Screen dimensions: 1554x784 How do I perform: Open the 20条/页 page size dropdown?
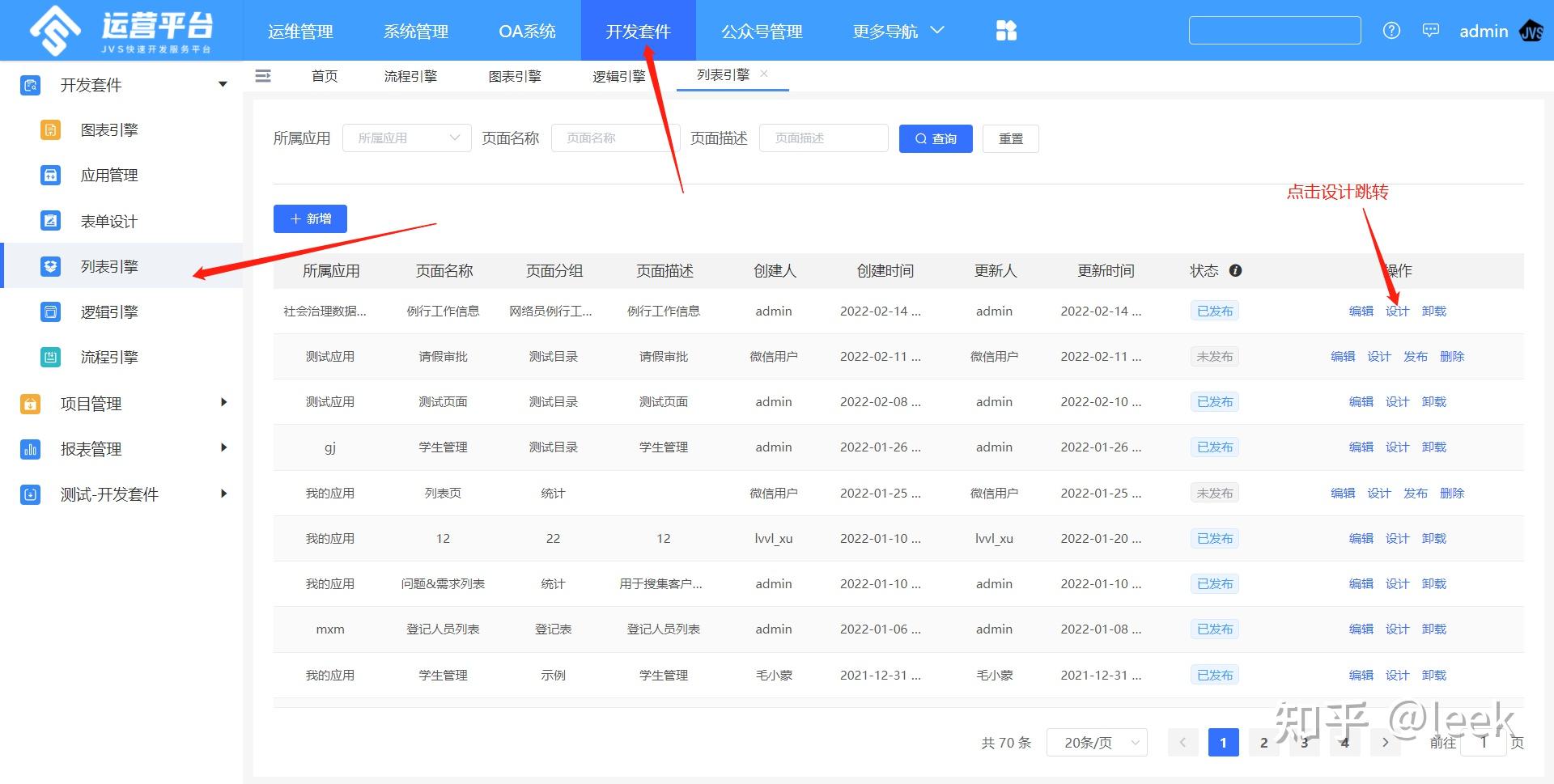pos(1097,742)
